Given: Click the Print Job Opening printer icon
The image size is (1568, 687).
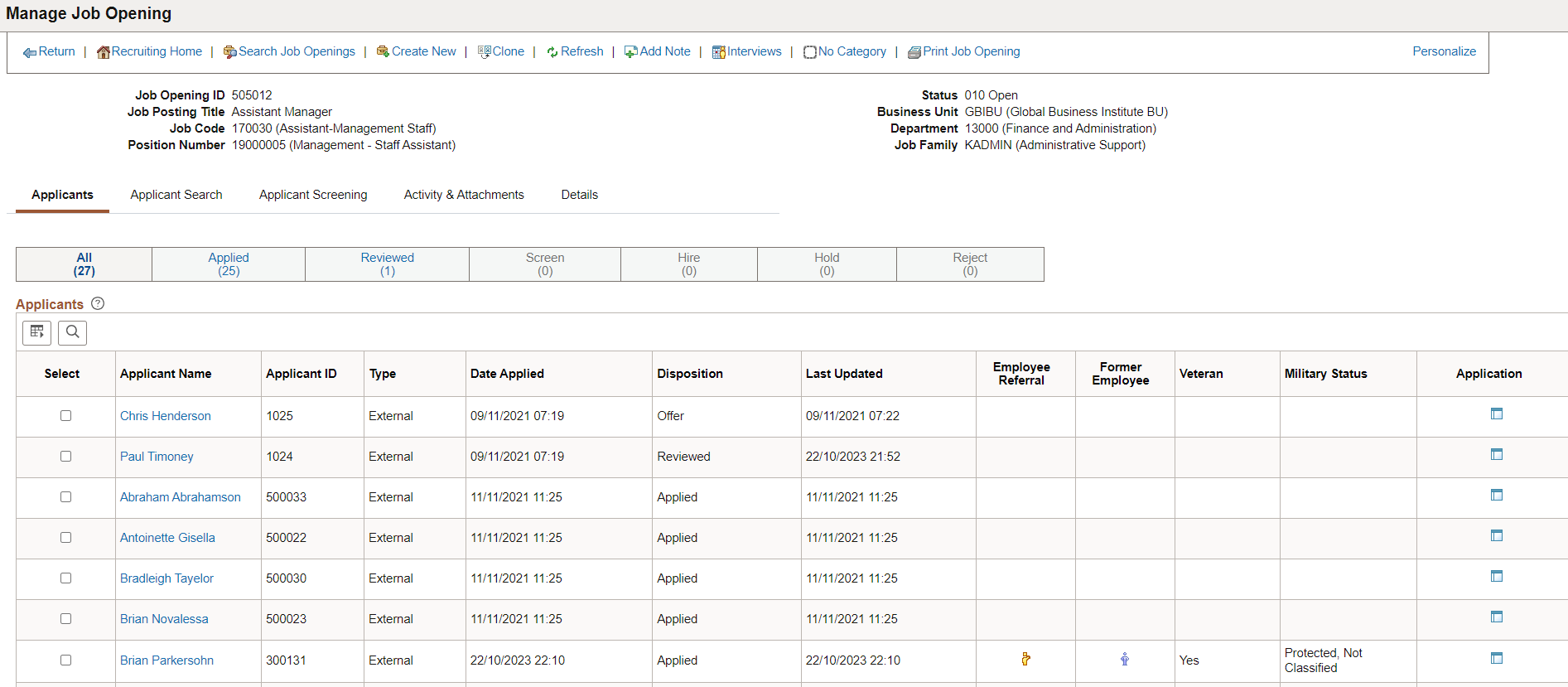Looking at the screenshot, I should (914, 52).
